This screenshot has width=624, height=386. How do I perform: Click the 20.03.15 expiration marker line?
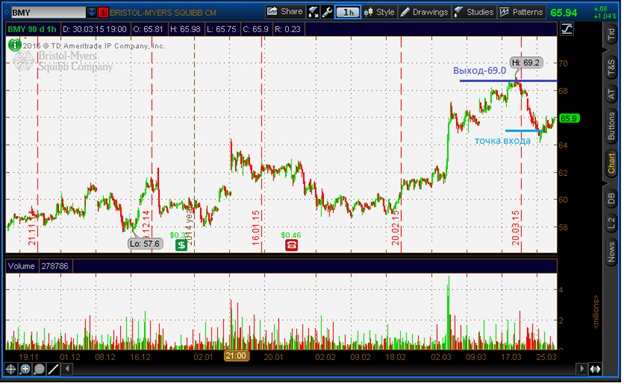(521, 144)
